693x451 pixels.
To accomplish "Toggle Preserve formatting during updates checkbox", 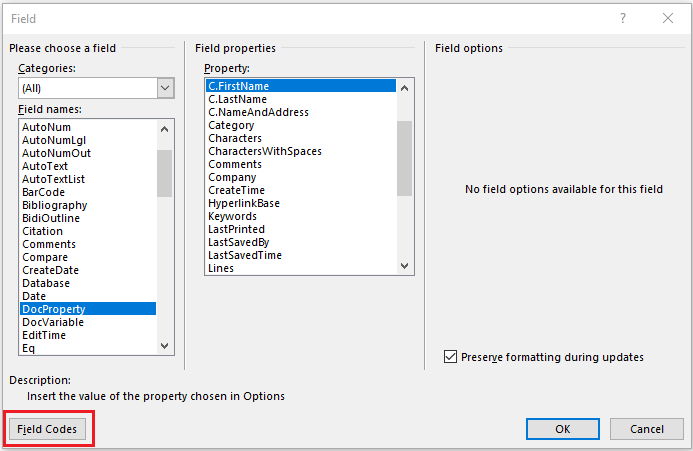I will pyautogui.click(x=450, y=356).
